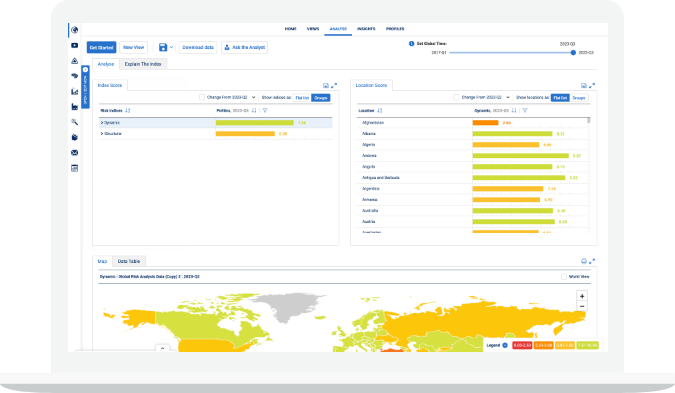Viewport: 675px width, 393px height.
Task: Switch to the Data Table tab
Action: tap(129, 261)
